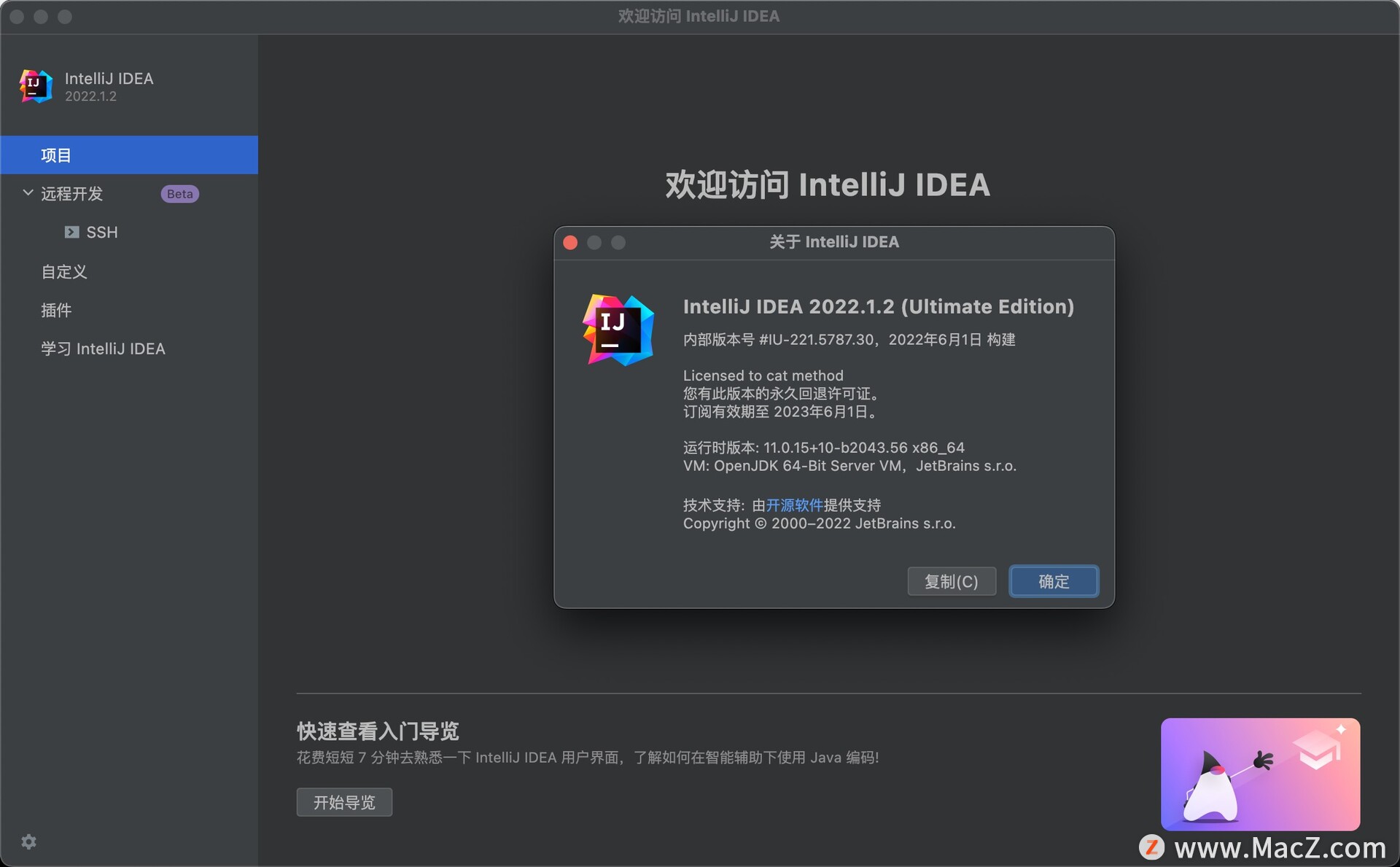Click the 订阅有效期至 2023年6月1日 line

(x=780, y=412)
